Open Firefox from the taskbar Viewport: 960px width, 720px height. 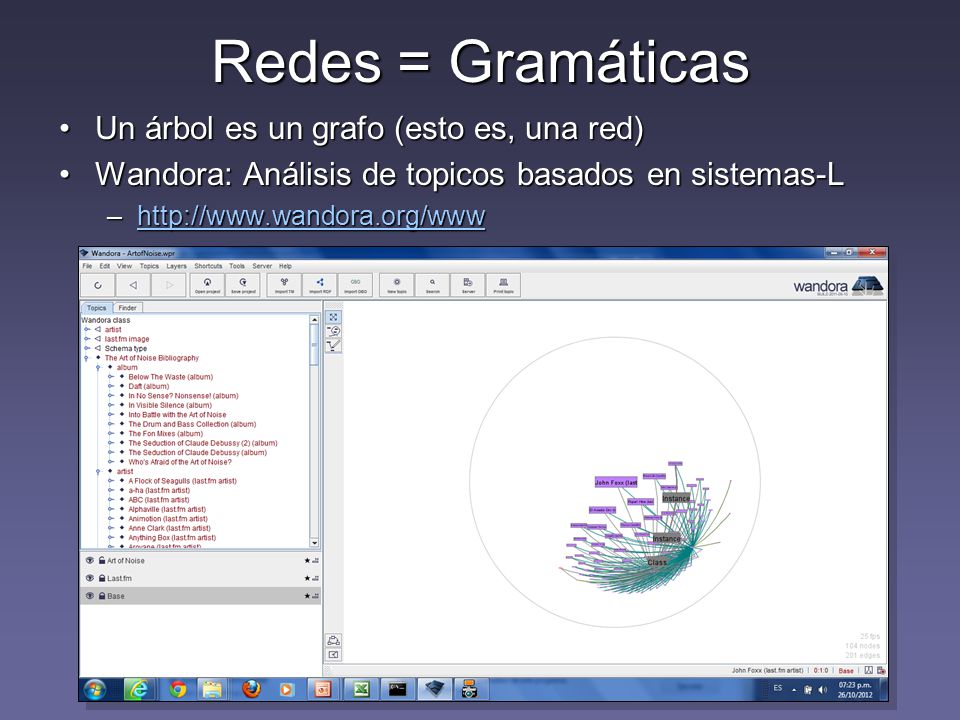pos(251,690)
